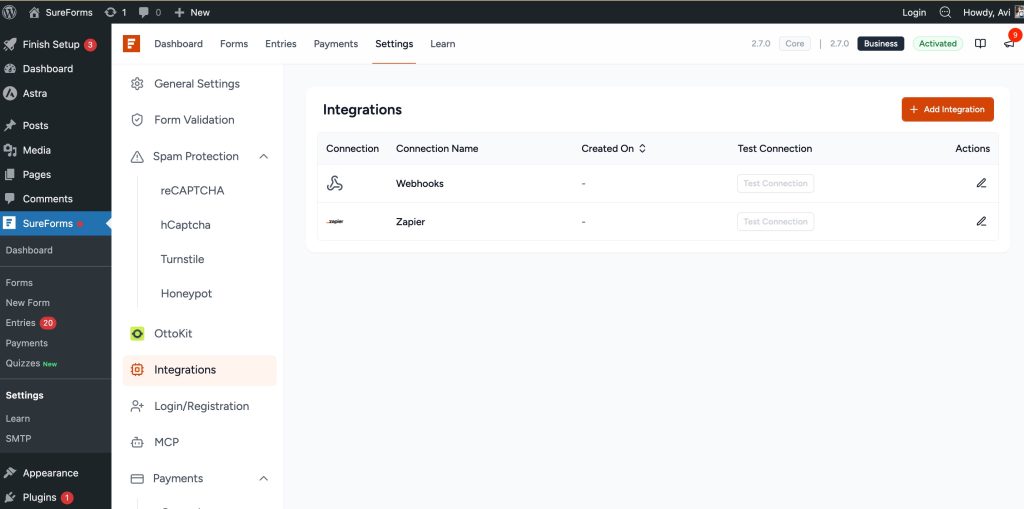The height and width of the screenshot is (509, 1024).
Task: Edit the Webhooks integration with pencil icon
Action: point(981,183)
